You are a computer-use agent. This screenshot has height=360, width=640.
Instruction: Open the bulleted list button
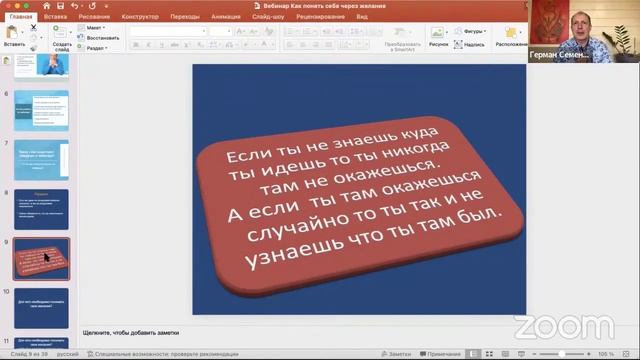(291, 31)
